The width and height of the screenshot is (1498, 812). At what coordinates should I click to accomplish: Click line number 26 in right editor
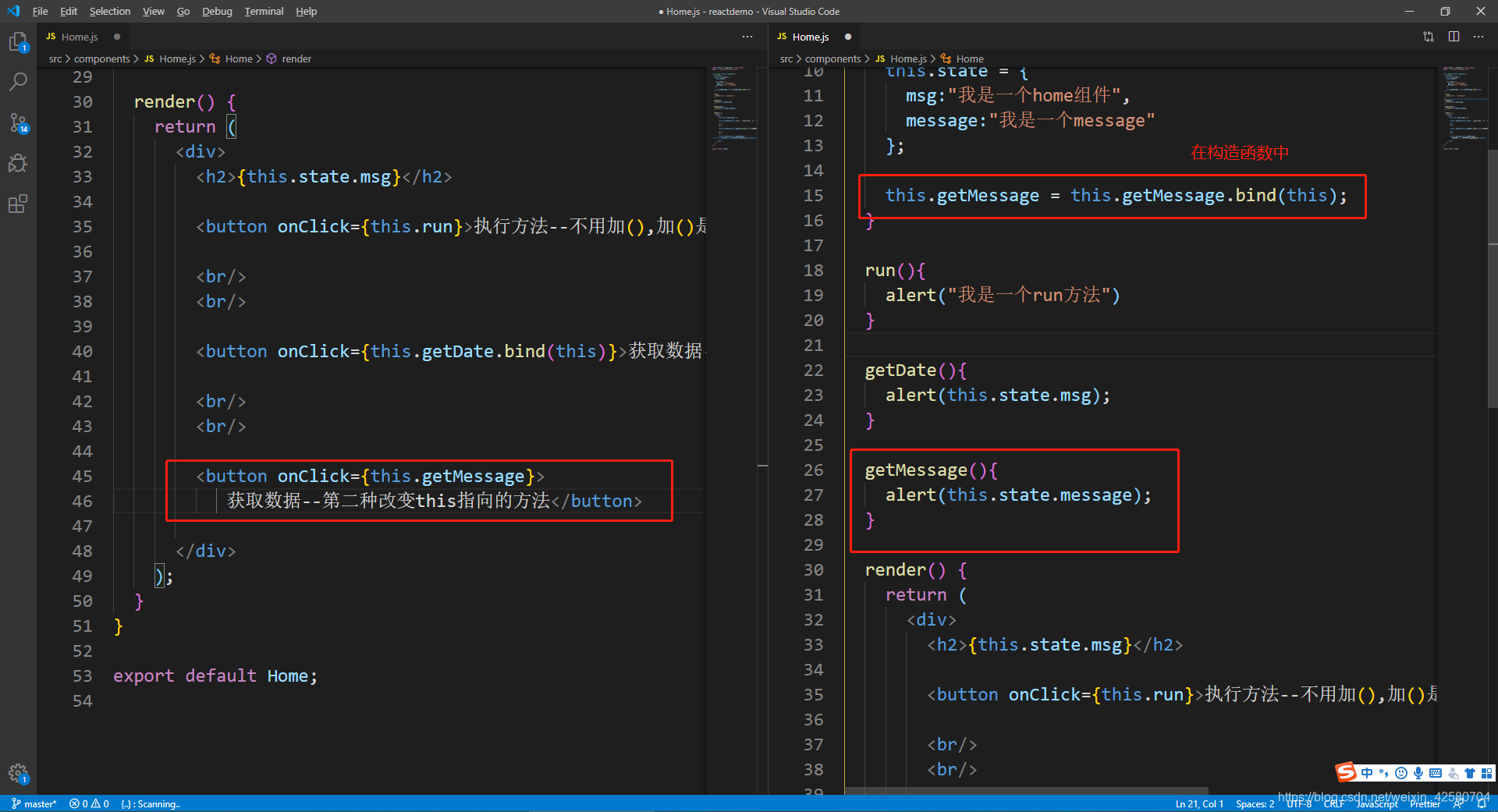point(814,470)
